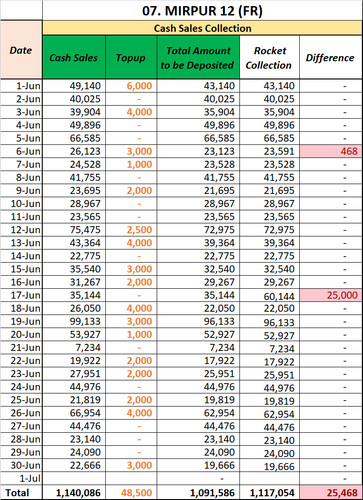Click topup value 6,000
Image resolution: width=363 pixels, height=500 pixels.
pos(131,86)
